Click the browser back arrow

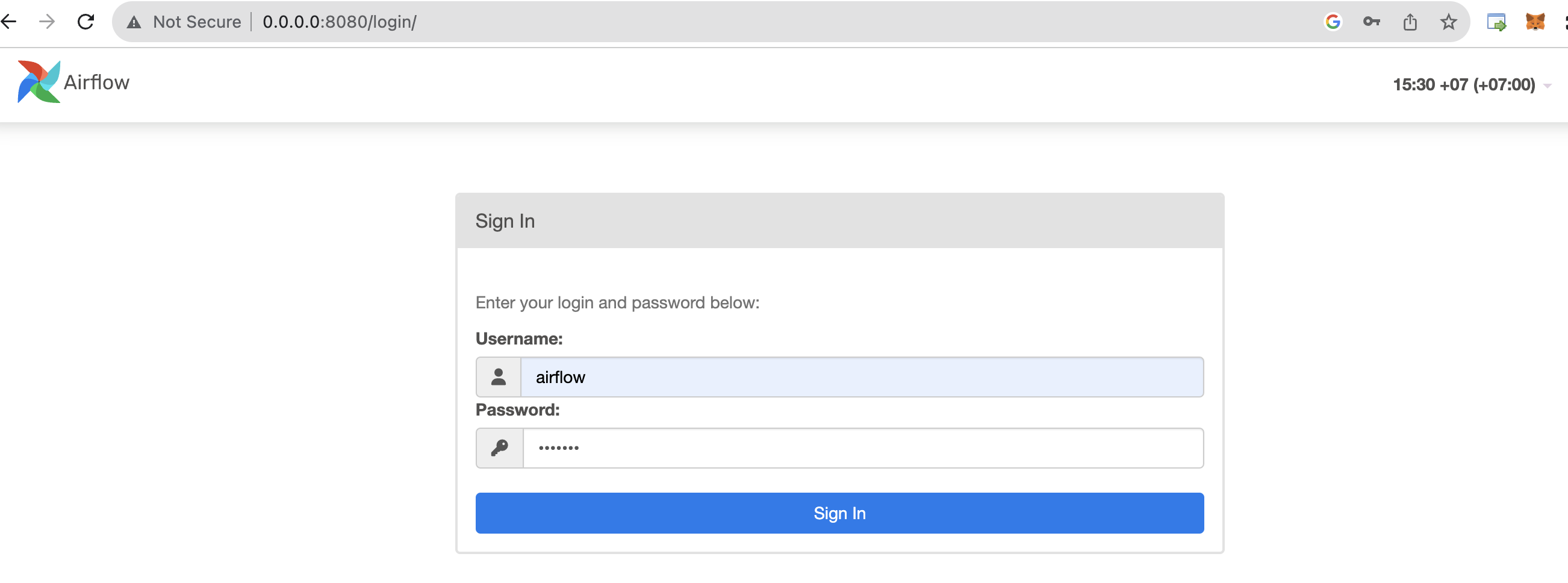(x=8, y=22)
